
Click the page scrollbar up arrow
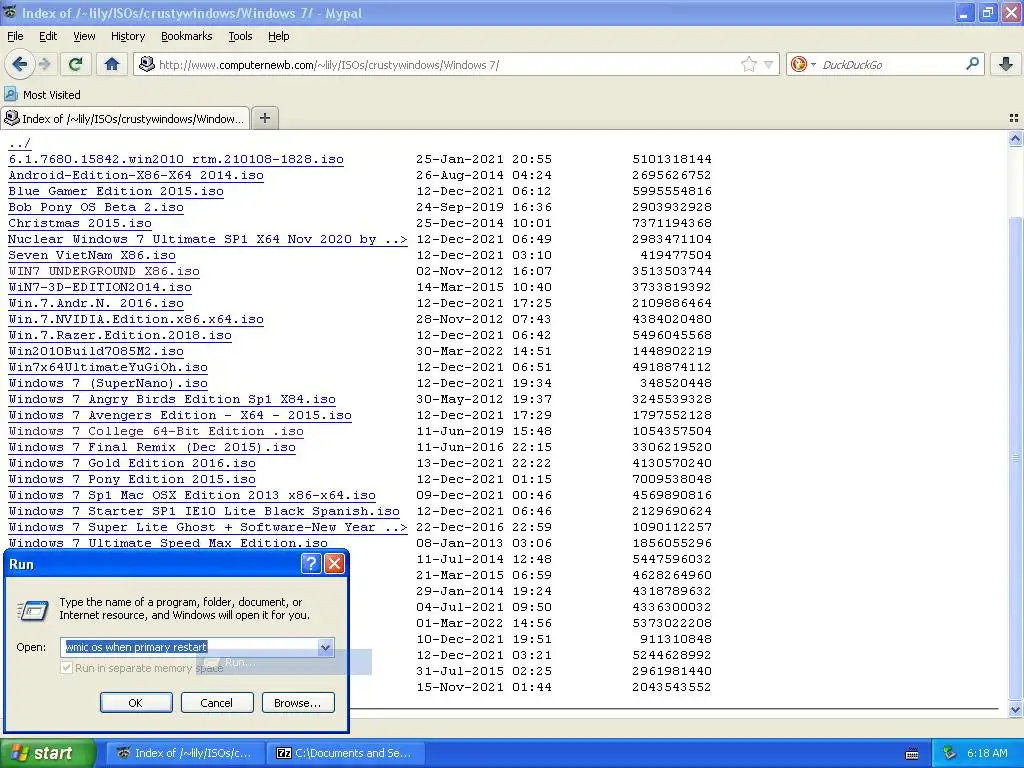pos(1015,138)
